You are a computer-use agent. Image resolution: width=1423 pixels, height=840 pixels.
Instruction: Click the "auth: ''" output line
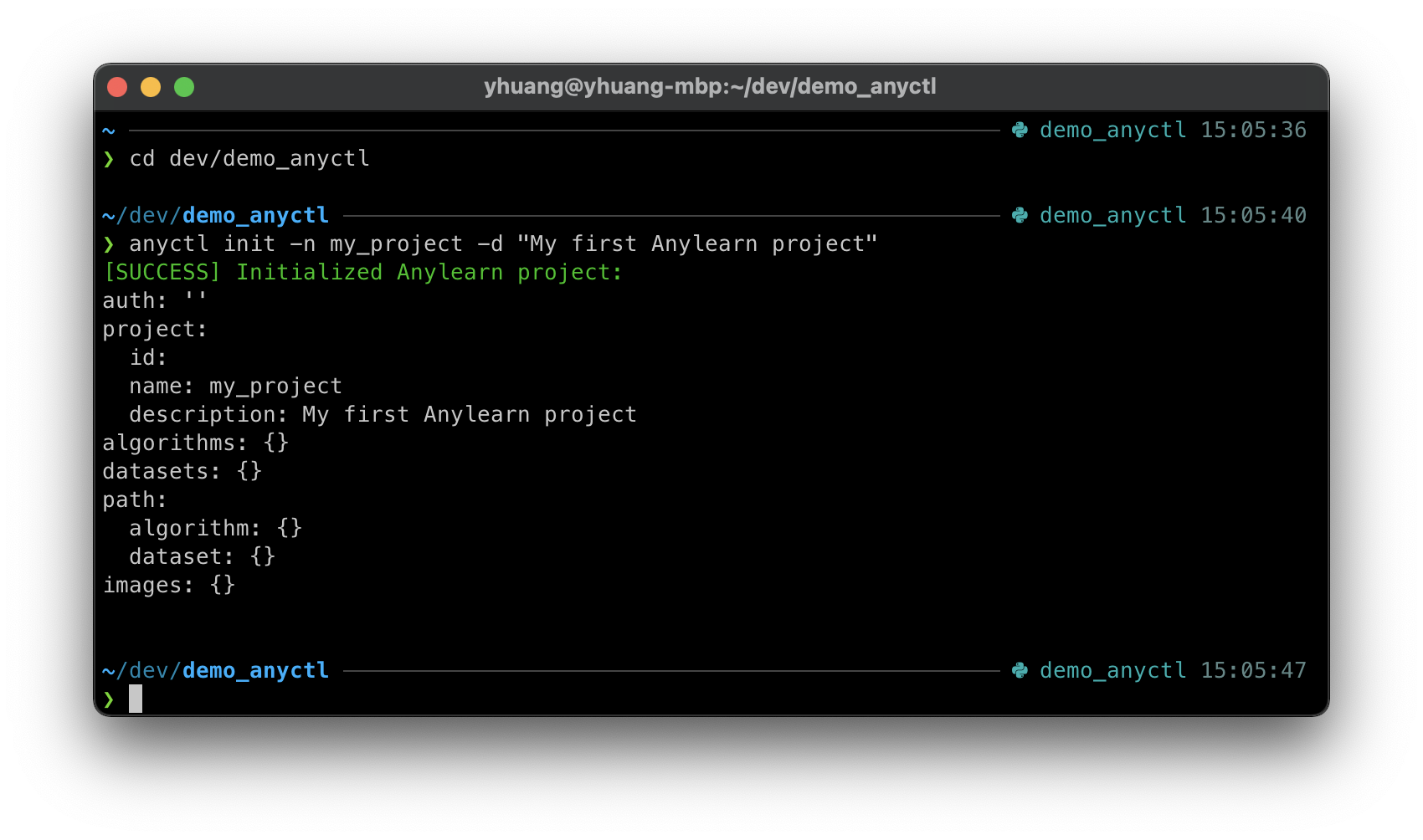(x=155, y=300)
